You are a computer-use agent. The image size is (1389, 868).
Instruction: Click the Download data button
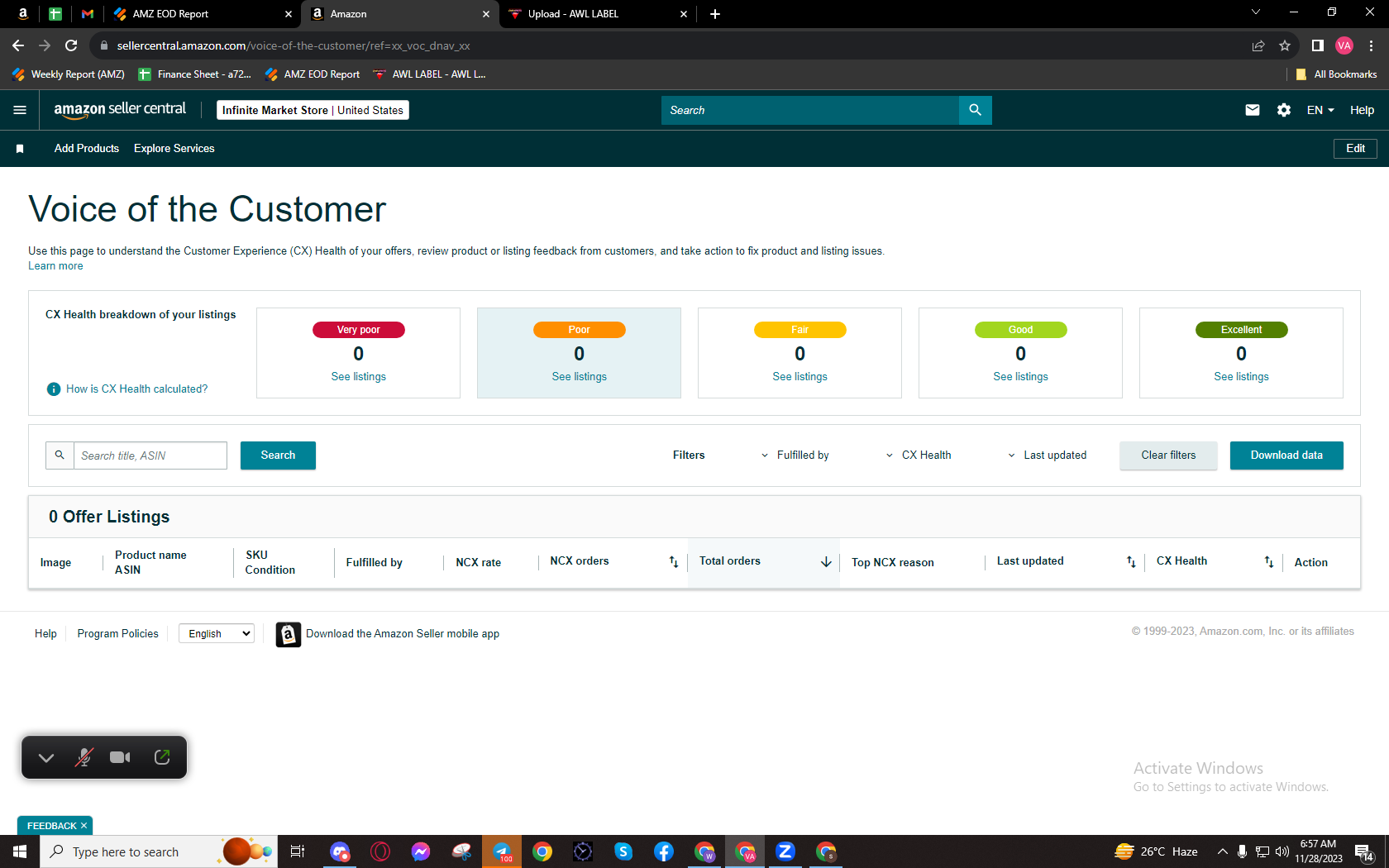tap(1286, 455)
